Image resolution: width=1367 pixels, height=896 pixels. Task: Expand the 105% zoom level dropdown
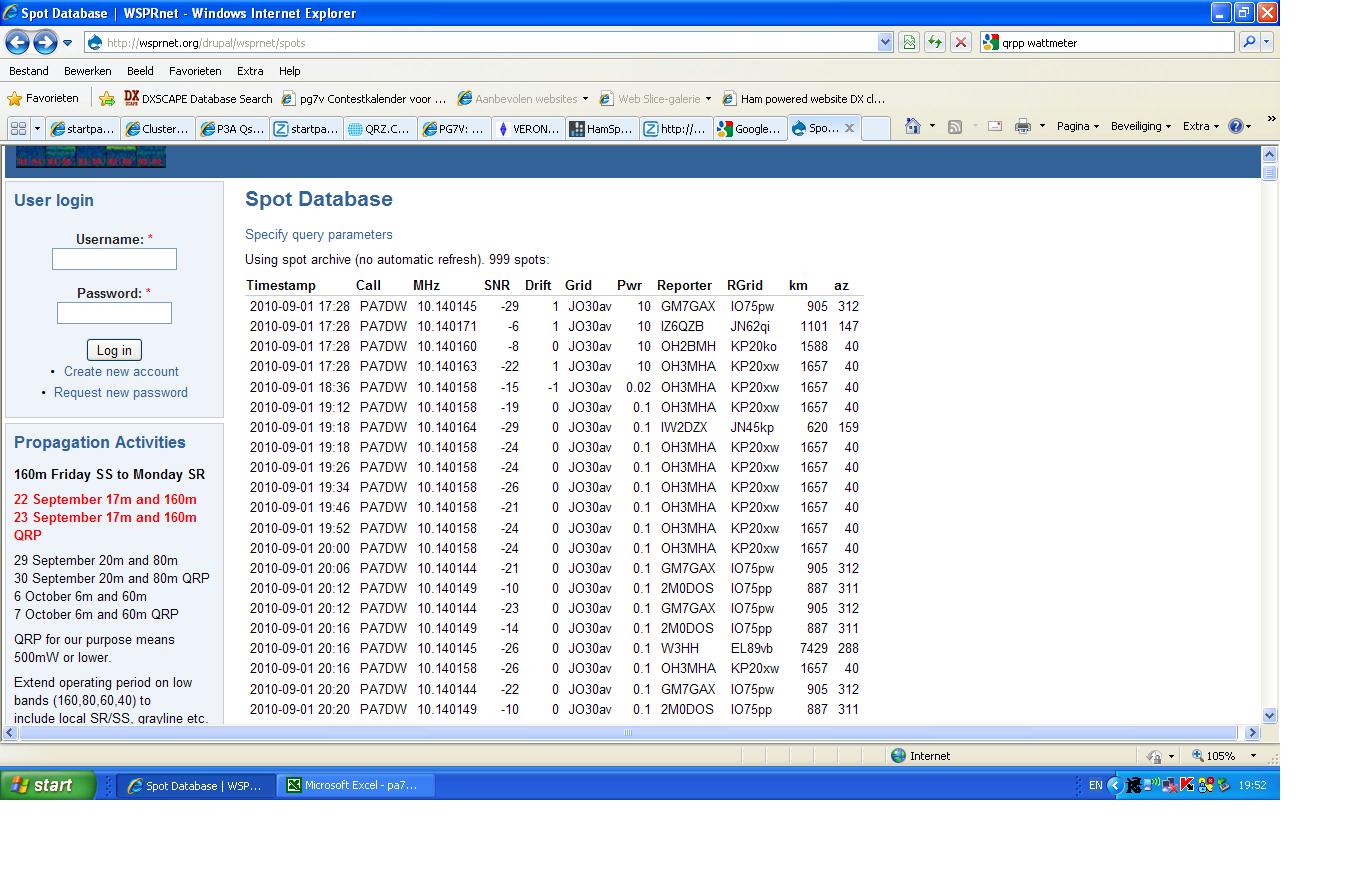[x=1253, y=756]
